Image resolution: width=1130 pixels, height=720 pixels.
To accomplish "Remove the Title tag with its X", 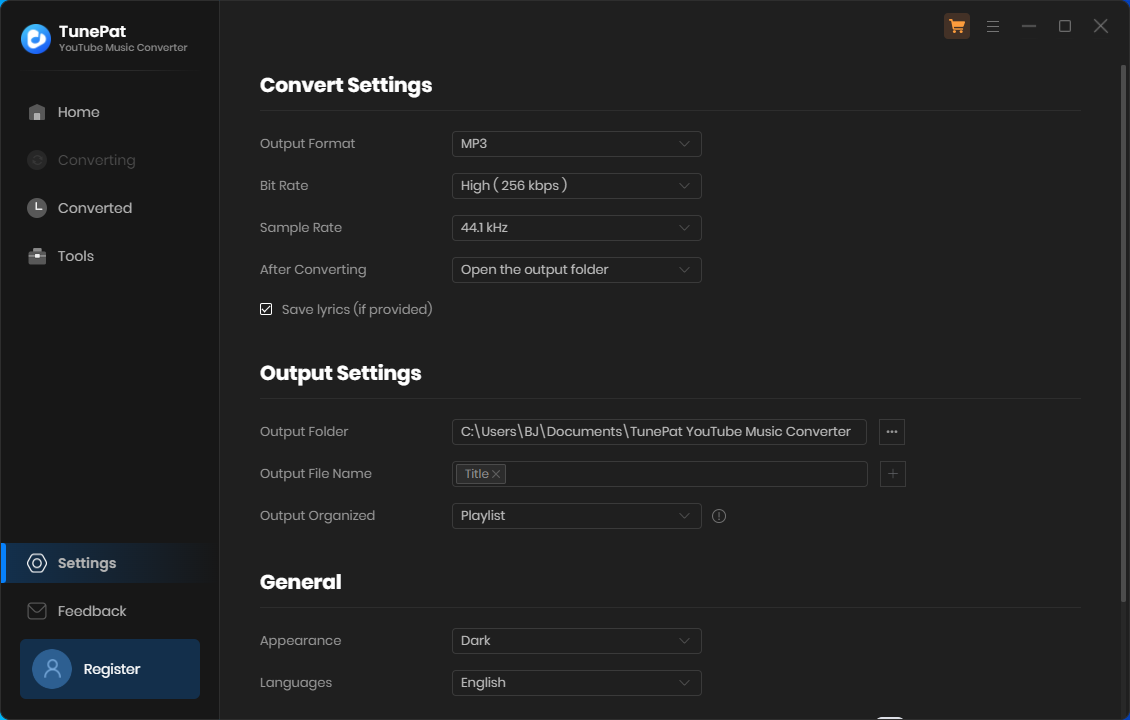I will (x=496, y=474).
